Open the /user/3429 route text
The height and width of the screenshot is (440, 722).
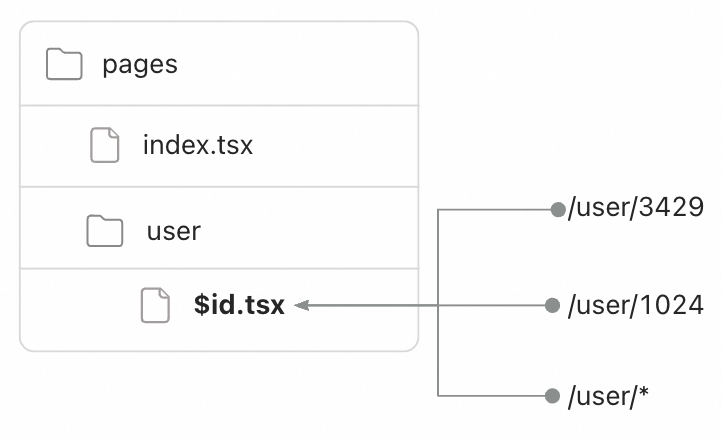[x=636, y=209]
